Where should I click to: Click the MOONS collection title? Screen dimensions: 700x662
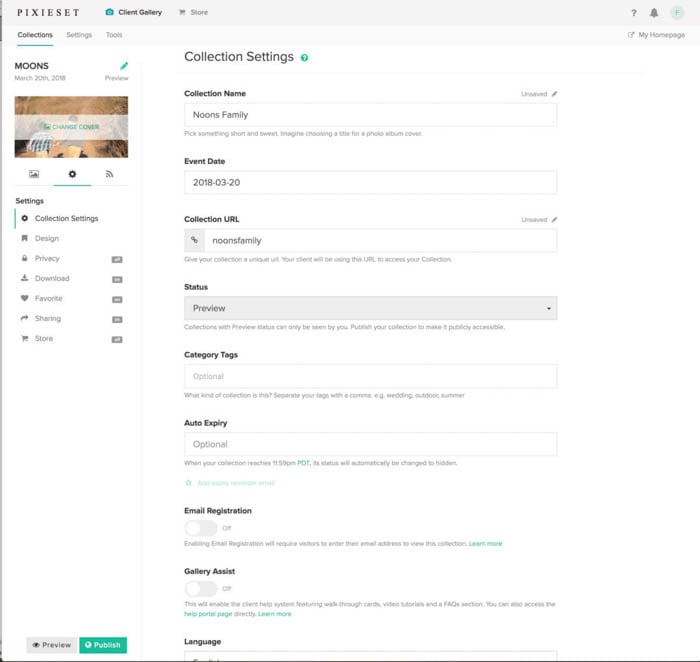point(32,66)
